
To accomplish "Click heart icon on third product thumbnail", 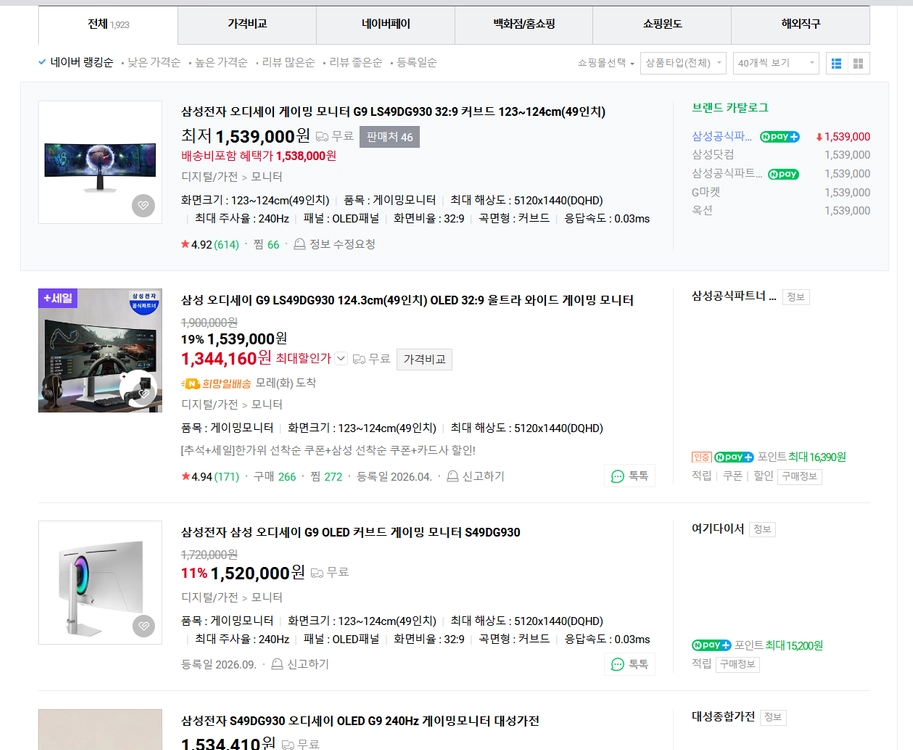I will coord(143,626).
